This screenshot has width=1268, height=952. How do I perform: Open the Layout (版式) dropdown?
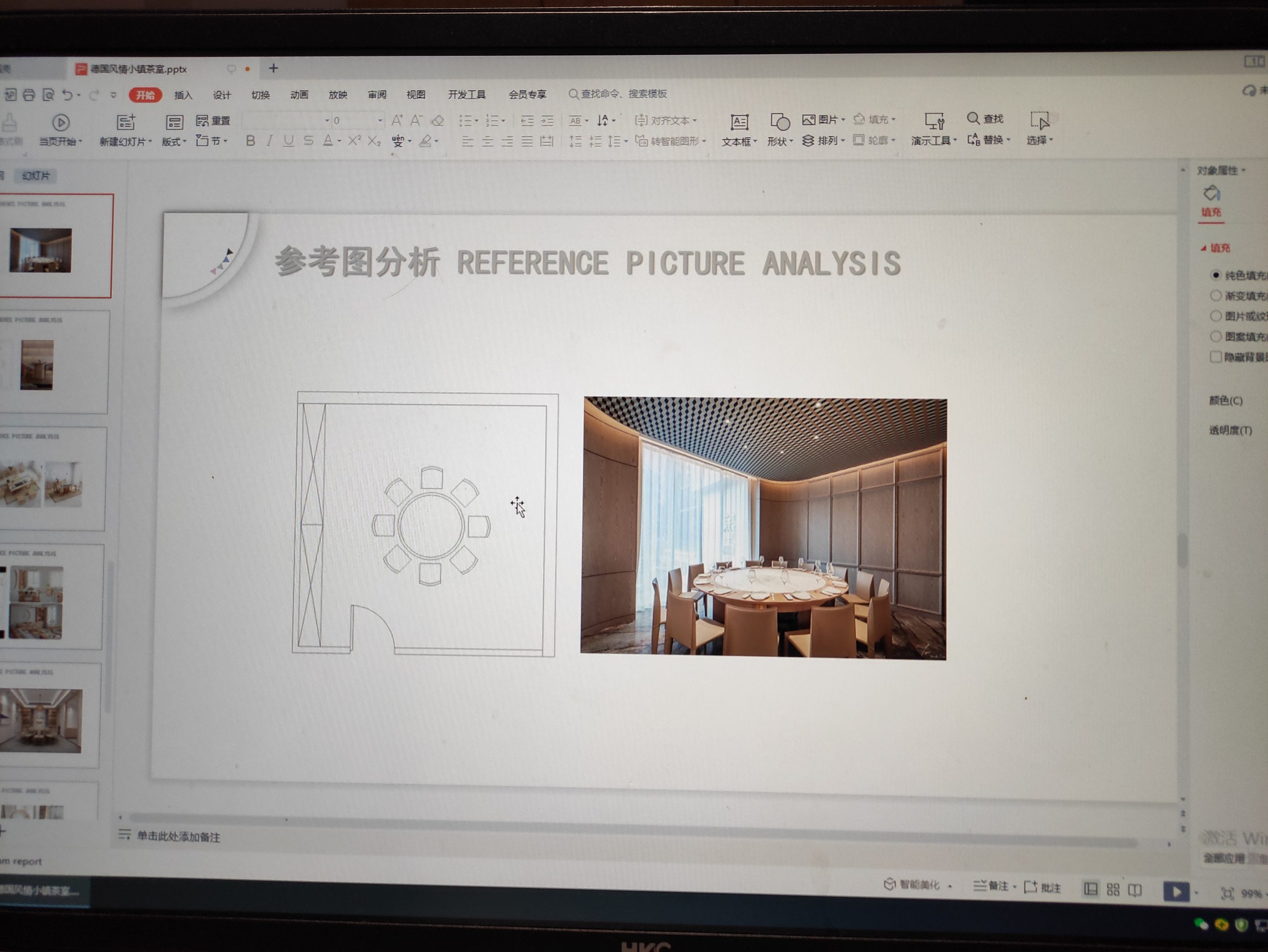(x=174, y=142)
